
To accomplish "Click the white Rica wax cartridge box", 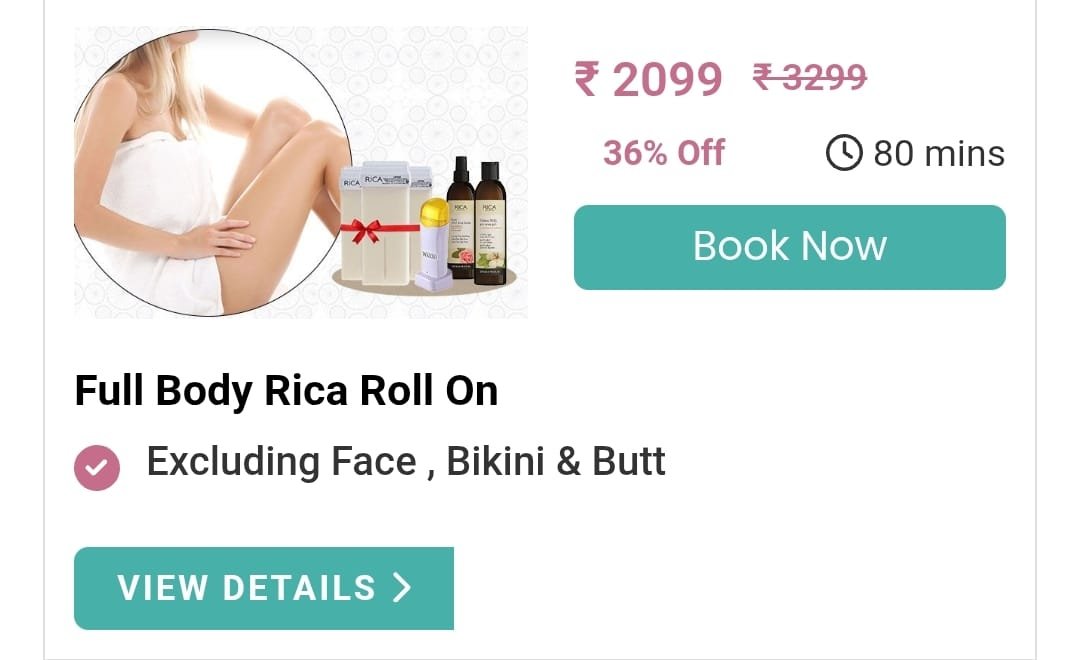I will [385, 222].
